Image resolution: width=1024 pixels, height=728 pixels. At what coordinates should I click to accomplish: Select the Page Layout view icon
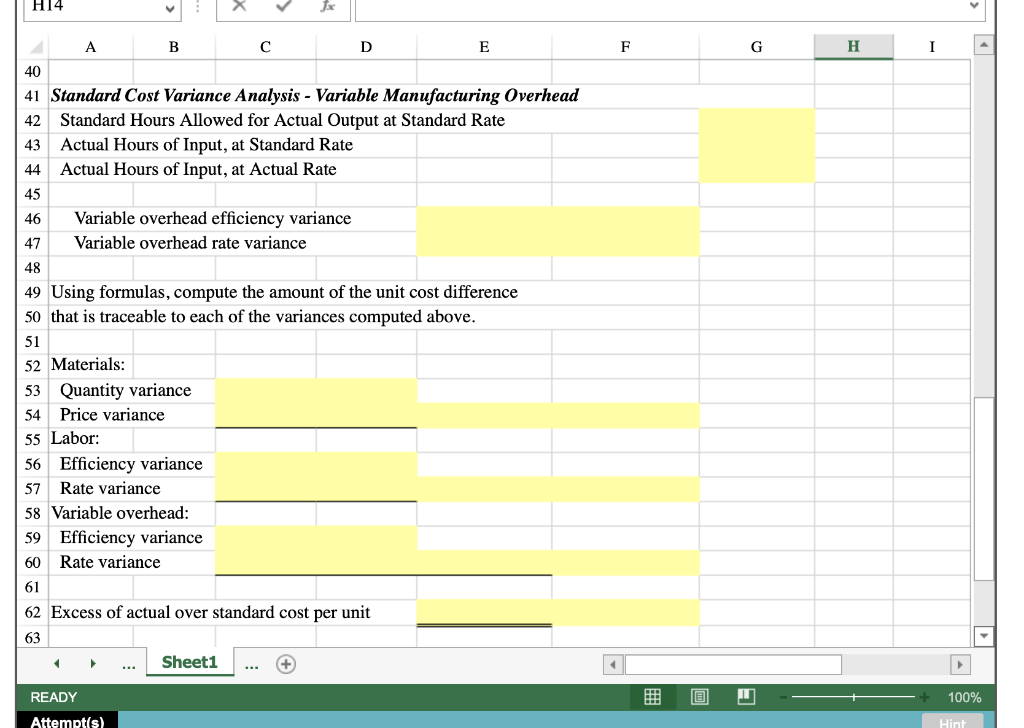click(699, 697)
